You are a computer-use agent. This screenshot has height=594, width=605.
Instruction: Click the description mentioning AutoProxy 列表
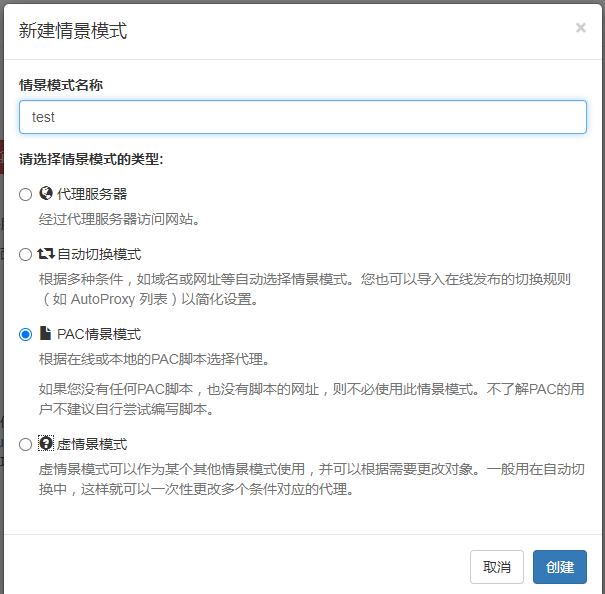coord(305,289)
